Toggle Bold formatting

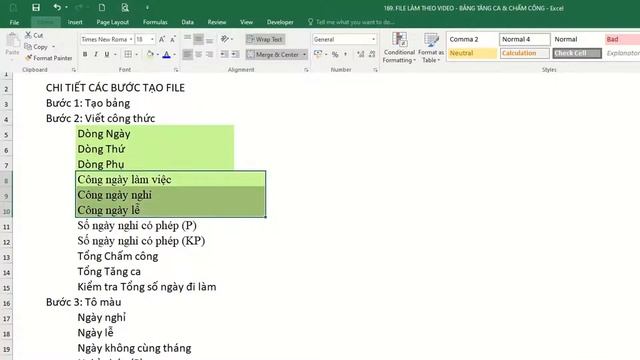tap(85, 54)
